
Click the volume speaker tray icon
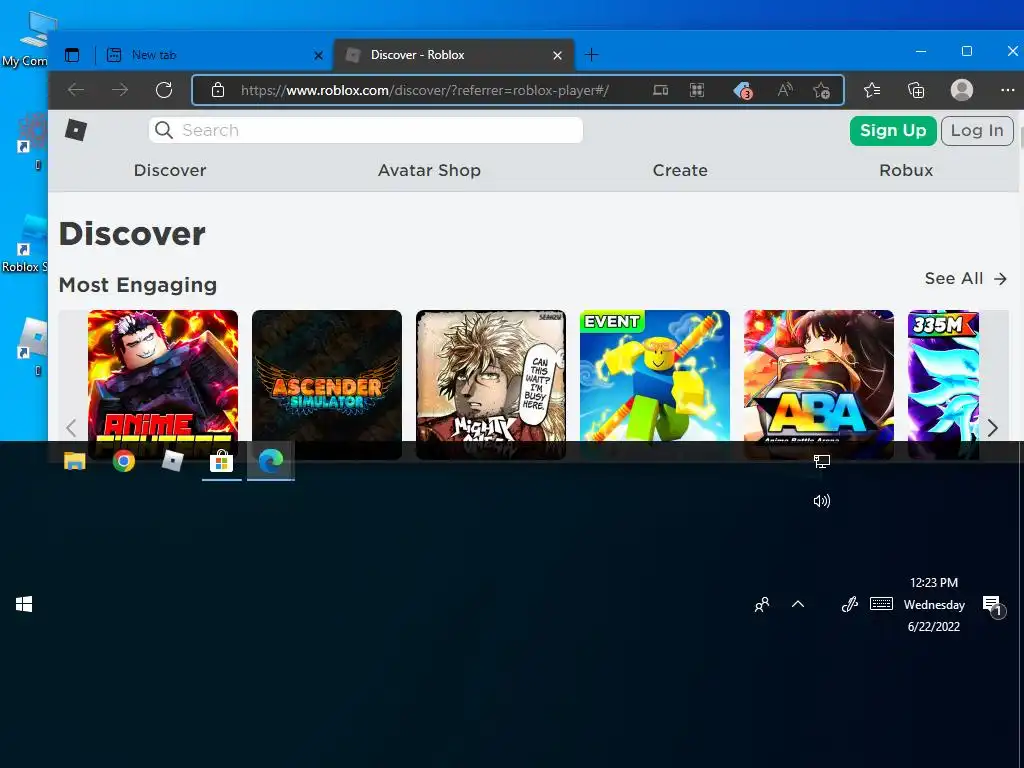[822, 501]
